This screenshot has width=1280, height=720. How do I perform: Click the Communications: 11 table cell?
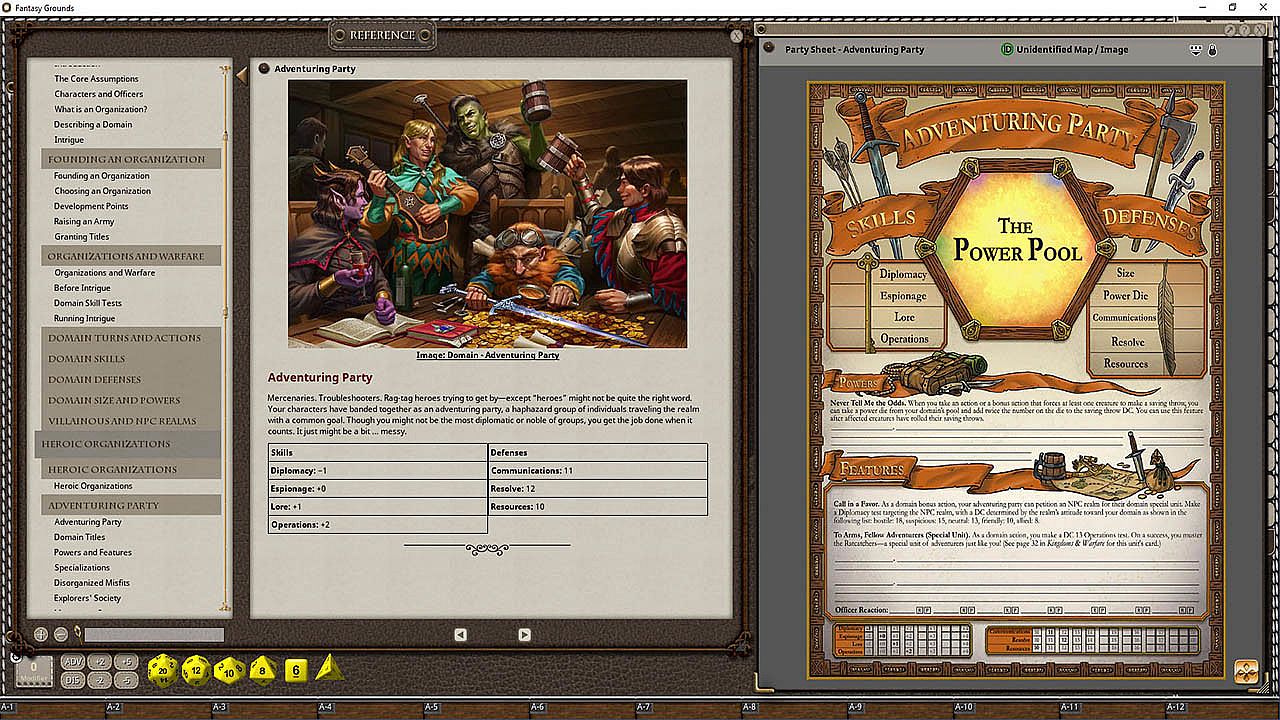pos(597,471)
